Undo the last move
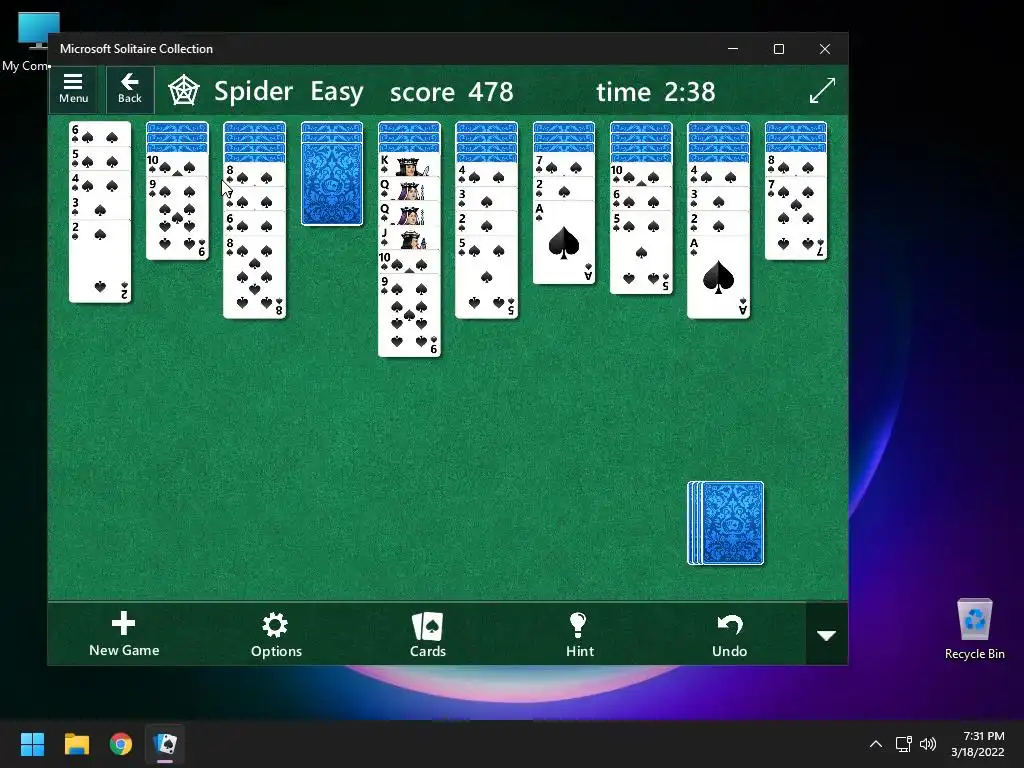Viewport: 1024px width, 768px height. tap(729, 633)
